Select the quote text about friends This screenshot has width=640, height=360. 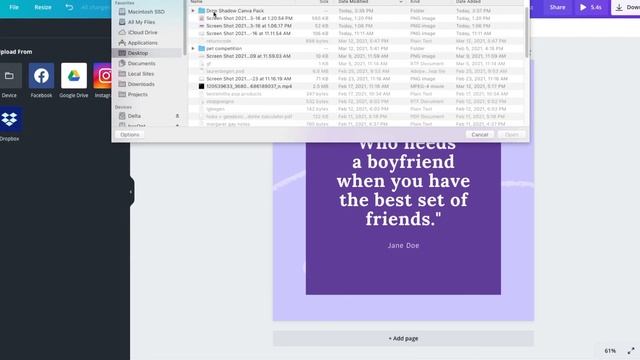pos(403,182)
